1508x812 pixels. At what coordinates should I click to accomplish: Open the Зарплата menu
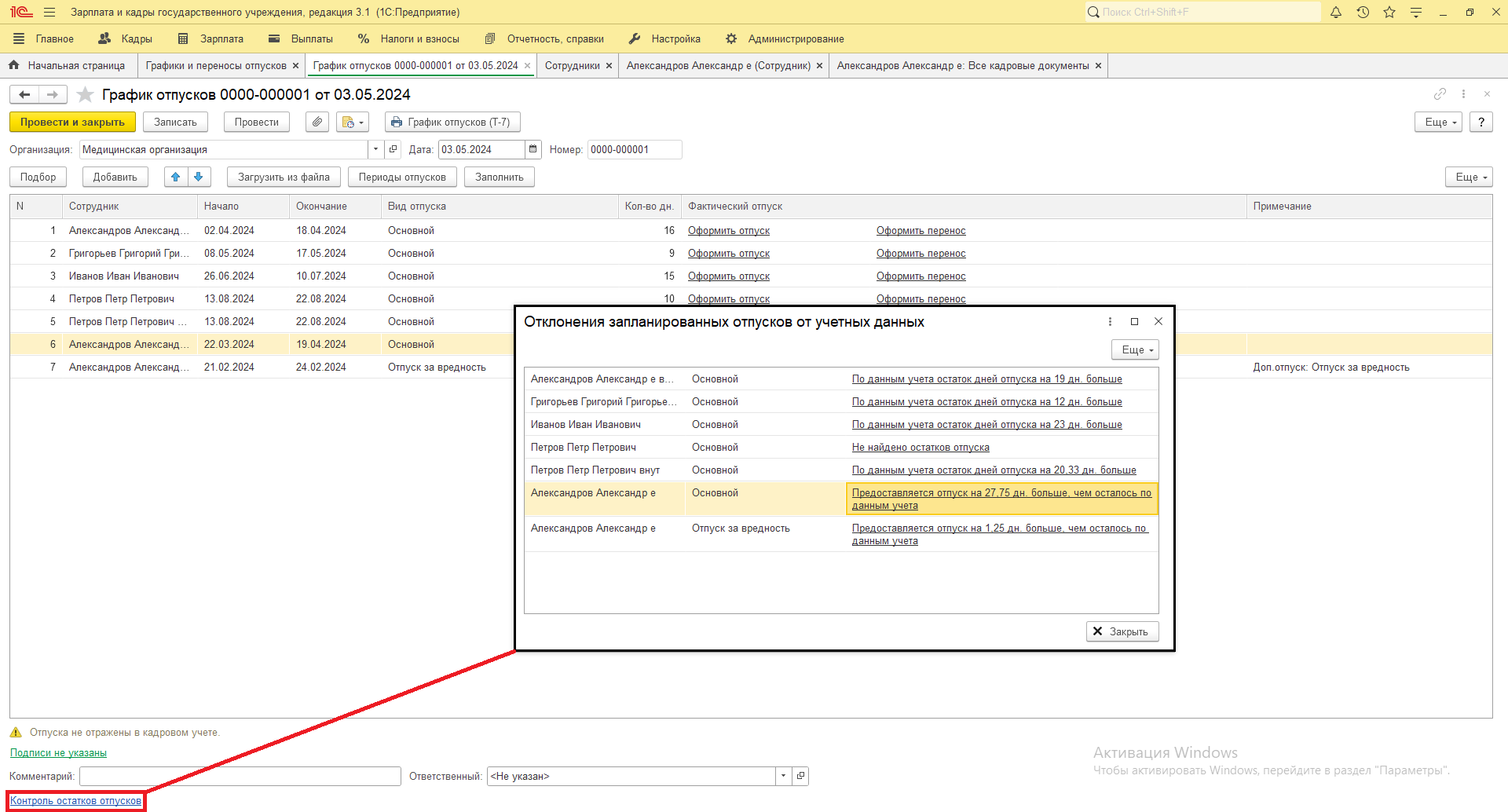click(211, 39)
